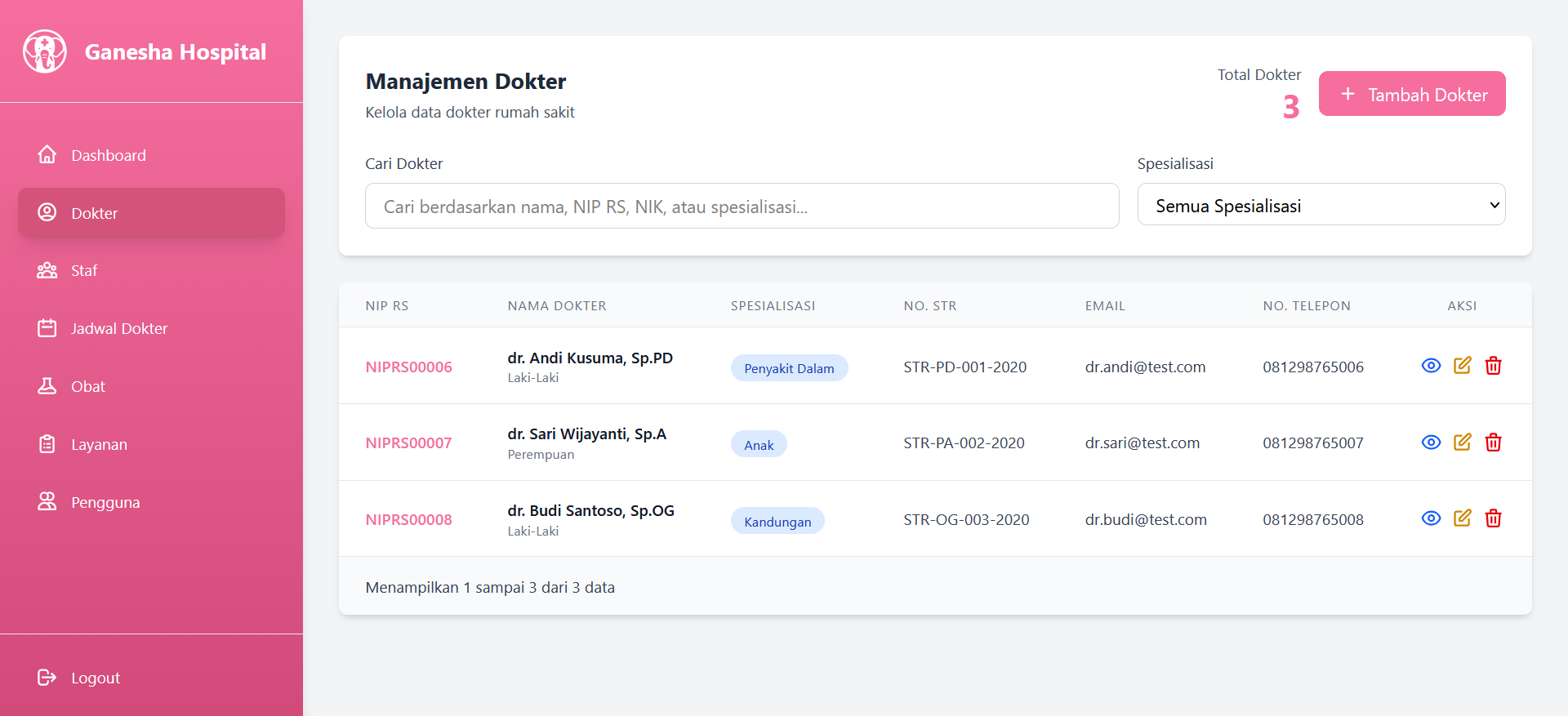The height and width of the screenshot is (716, 1568).
Task: Click the Layanan clipboard icon
Action: (x=47, y=444)
